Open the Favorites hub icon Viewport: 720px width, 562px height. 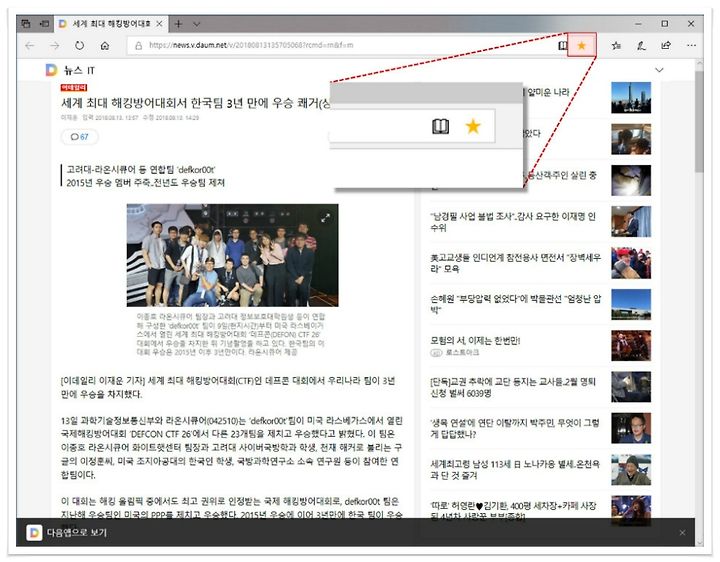tap(617, 45)
